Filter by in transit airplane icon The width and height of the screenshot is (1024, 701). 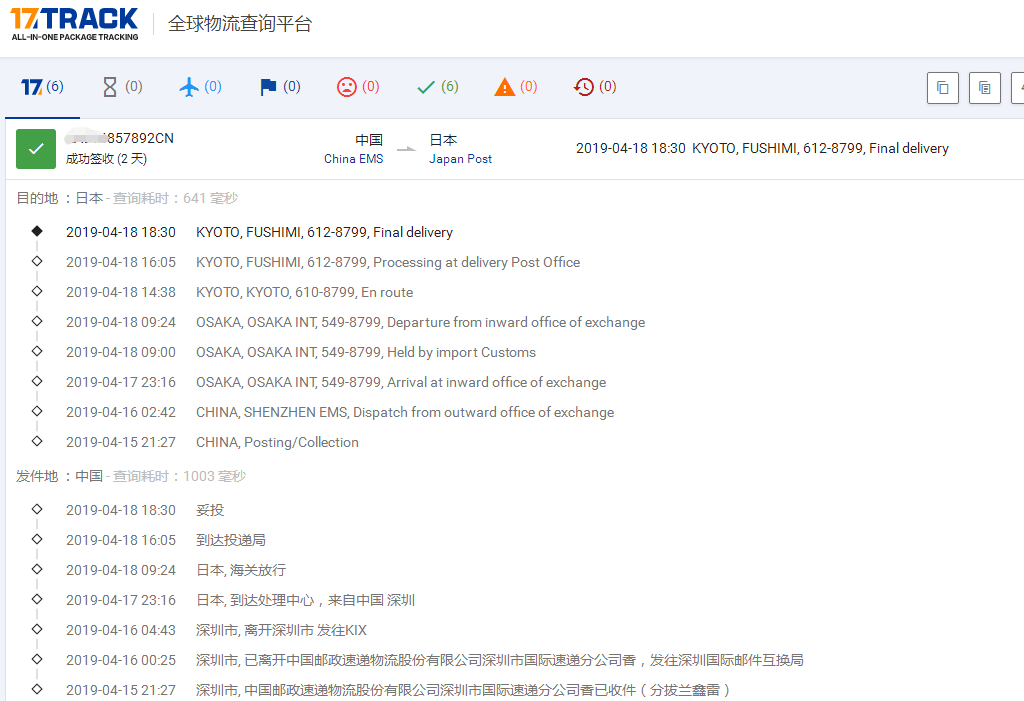tap(200, 87)
